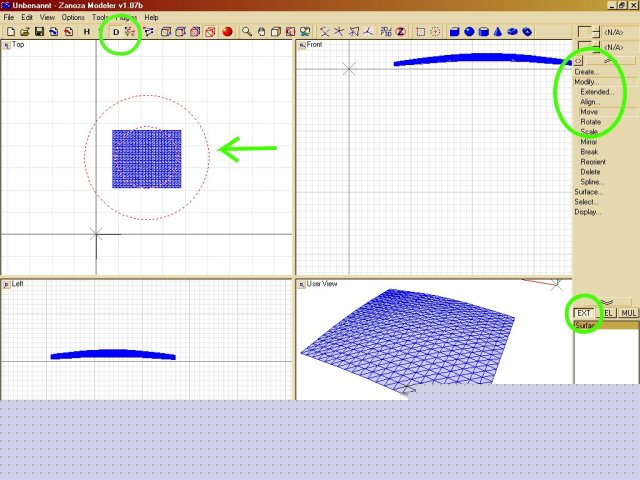Create a blue torus primitive
Viewport: 640px width, 480px height.
pos(512,32)
